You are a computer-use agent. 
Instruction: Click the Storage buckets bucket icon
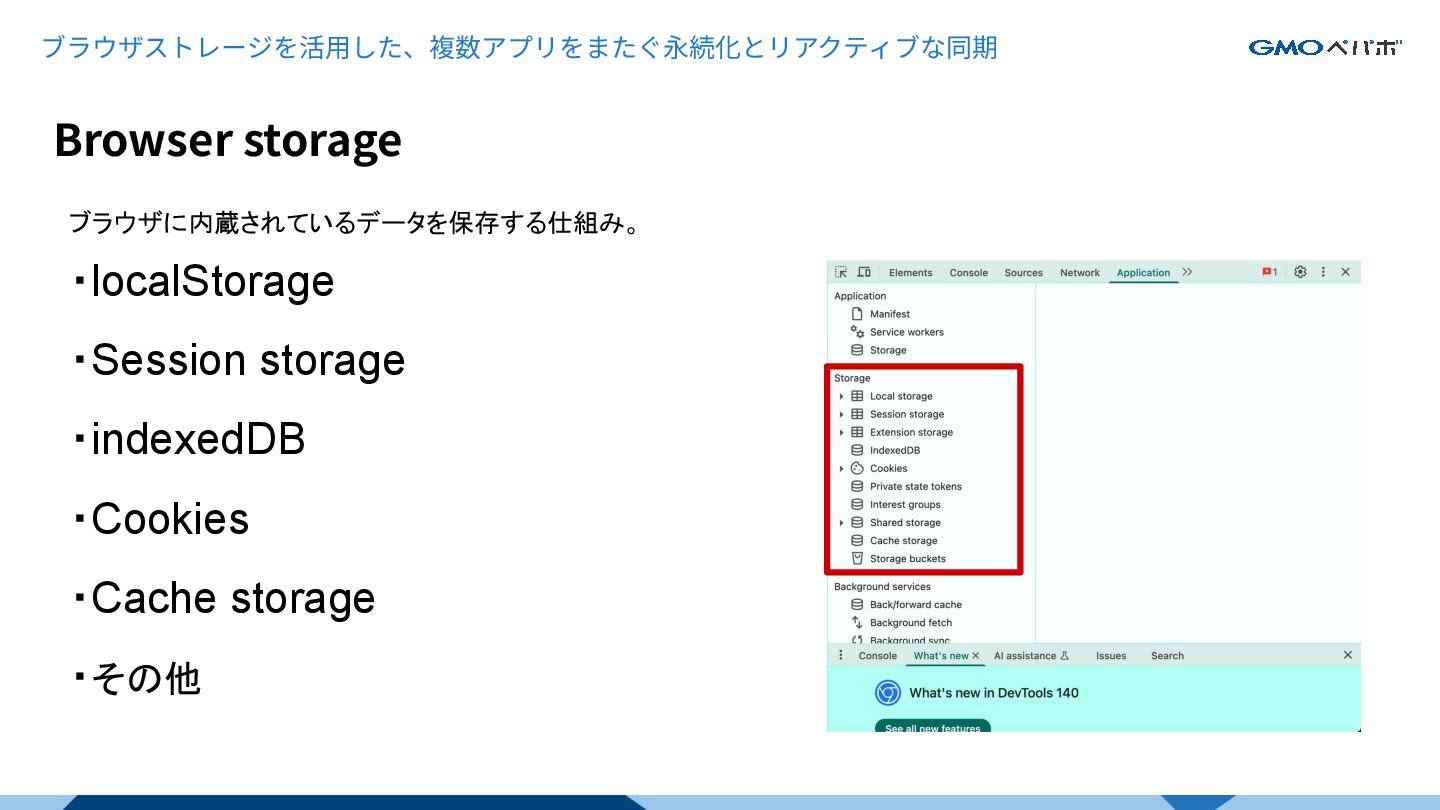click(857, 558)
